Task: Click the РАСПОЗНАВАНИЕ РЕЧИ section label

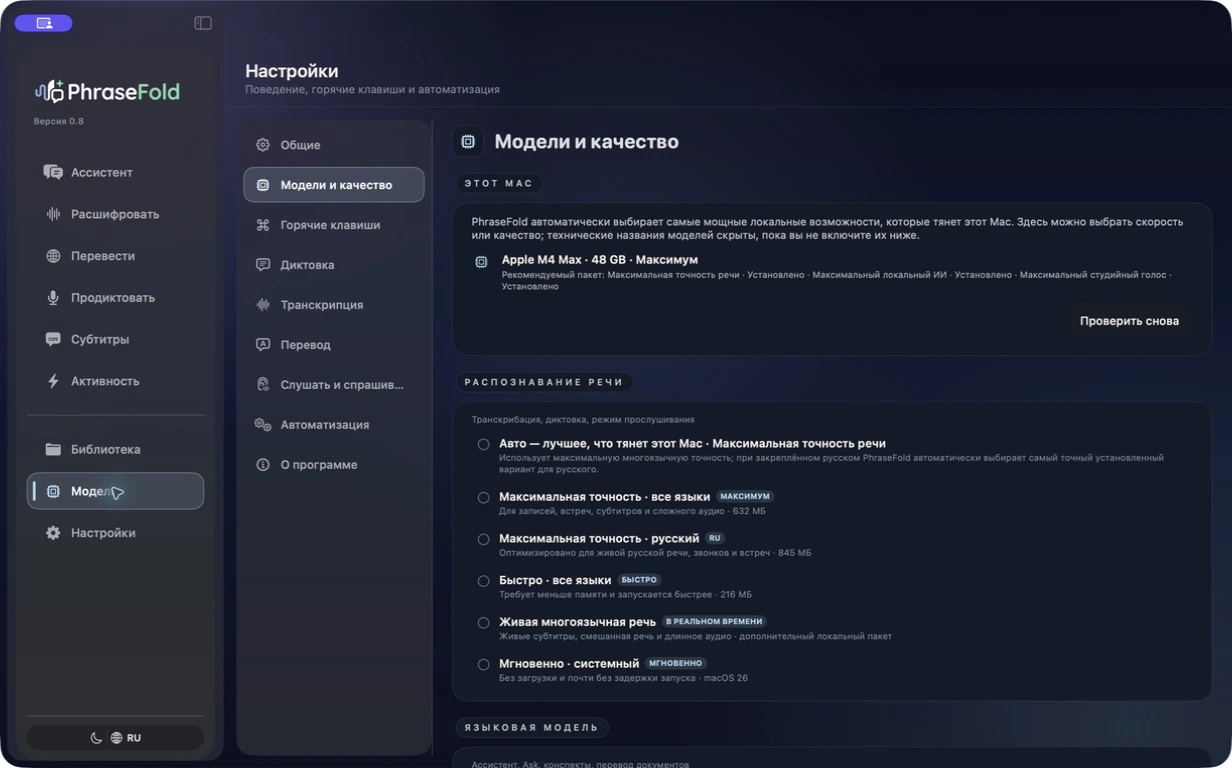Action: click(x=544, y=382)
